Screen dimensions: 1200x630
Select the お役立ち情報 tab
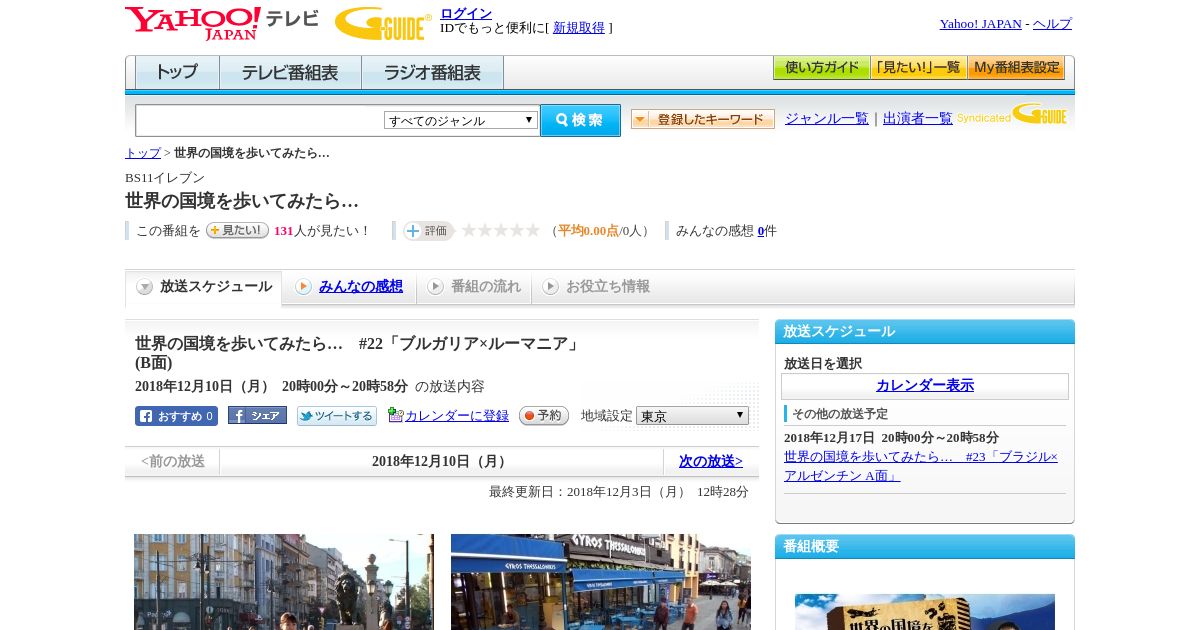tap(596, 287)
